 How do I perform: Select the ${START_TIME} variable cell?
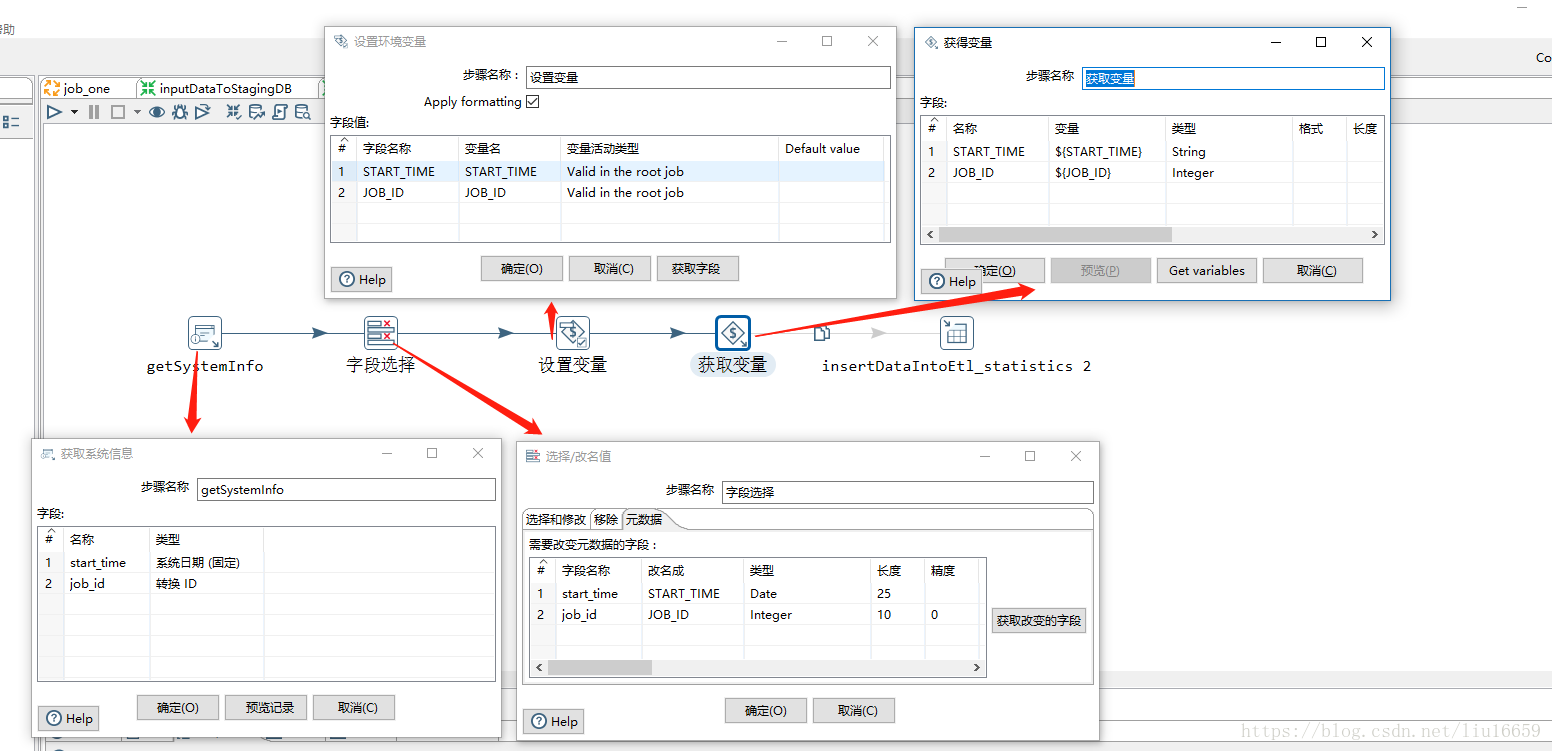(x=1107, y=152)
